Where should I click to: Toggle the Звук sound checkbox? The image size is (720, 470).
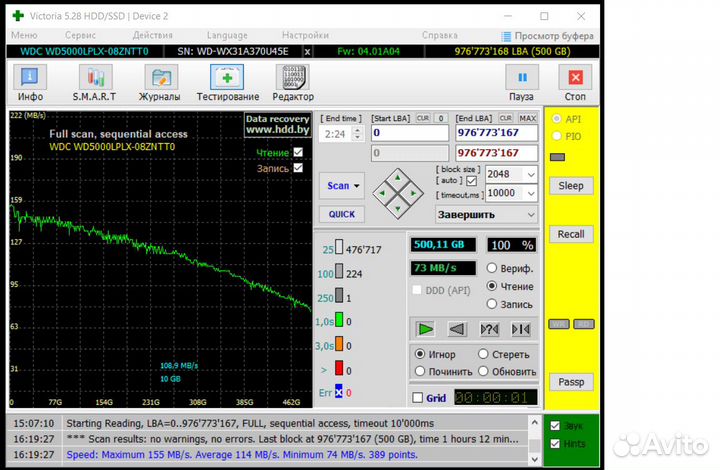point(555,425)
